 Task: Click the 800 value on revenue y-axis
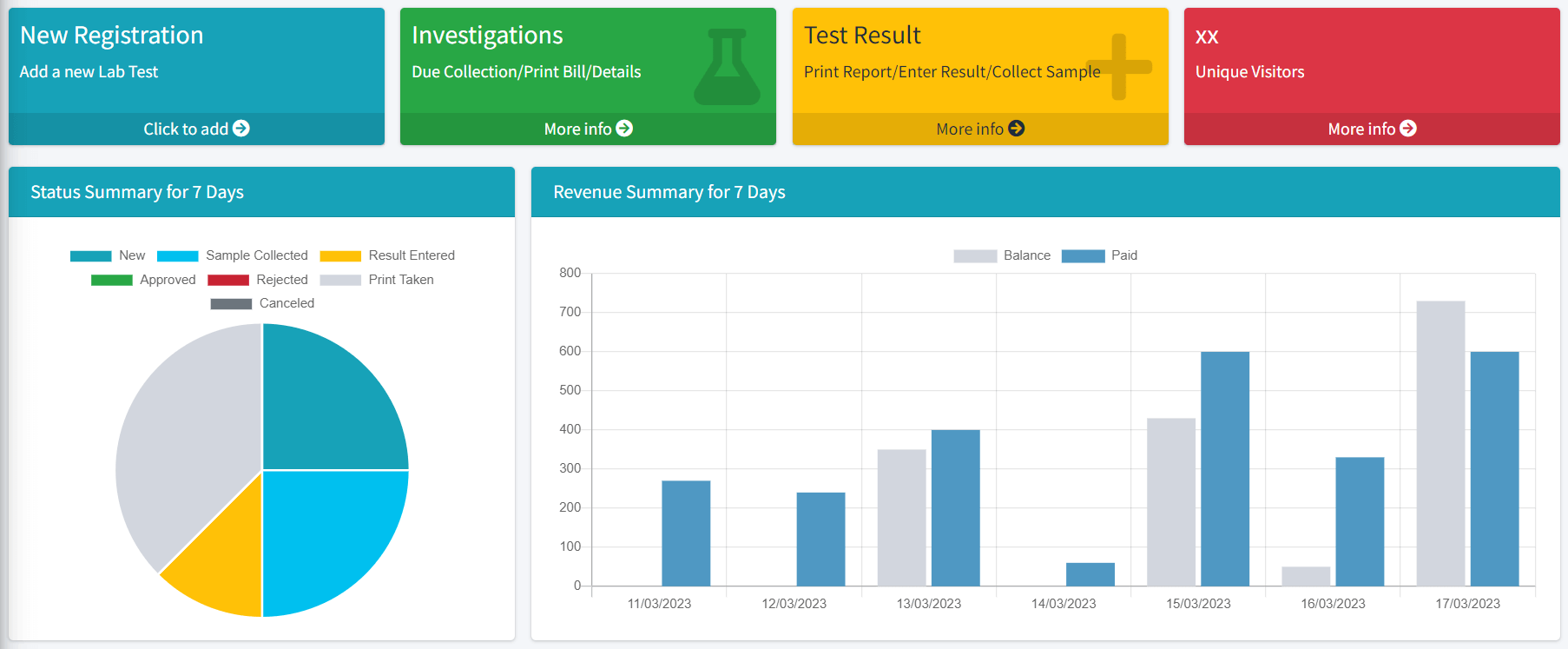coord(570,273)
